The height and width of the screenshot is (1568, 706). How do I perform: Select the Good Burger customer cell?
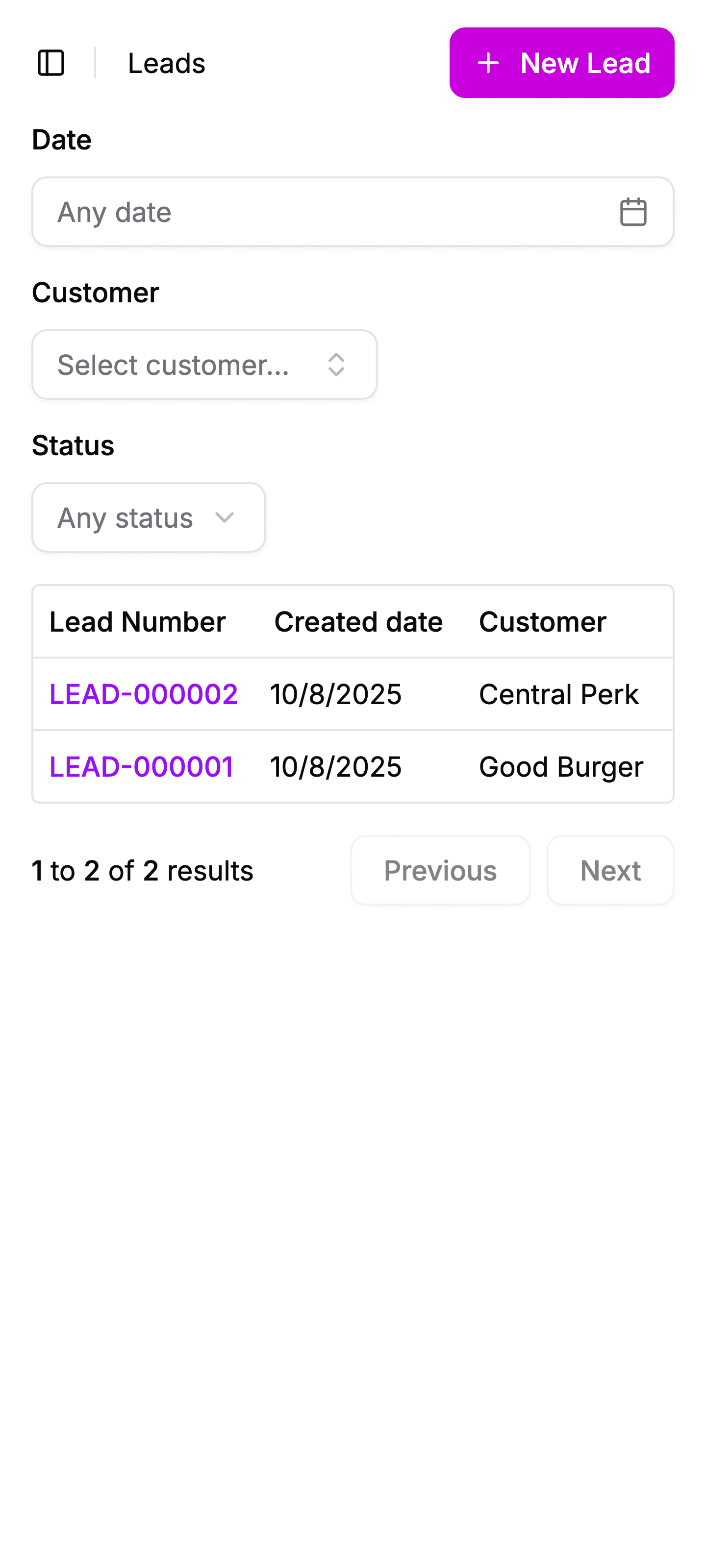561,766
